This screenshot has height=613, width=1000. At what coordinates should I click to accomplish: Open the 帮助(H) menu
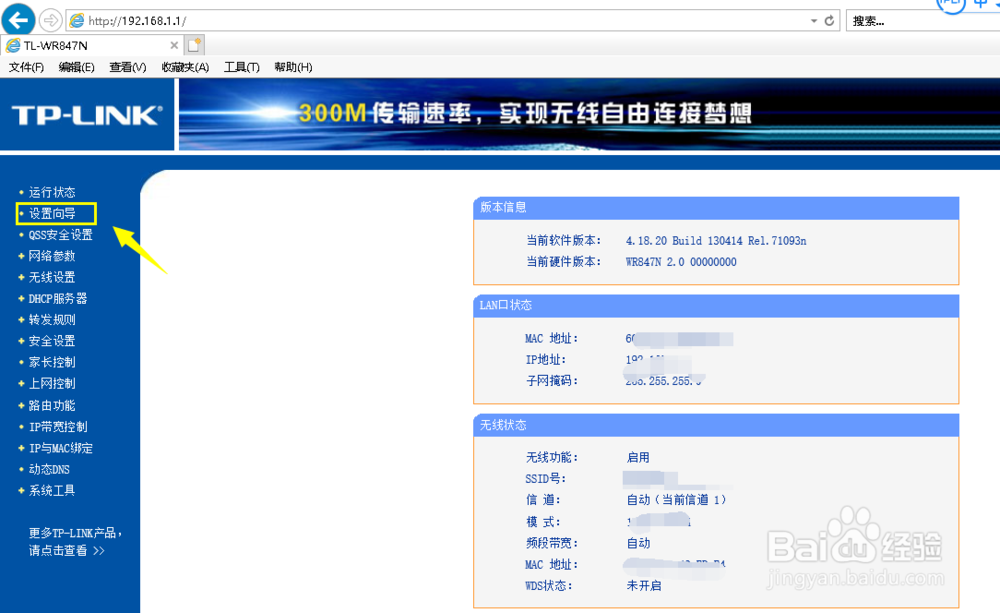pos(293,67)
